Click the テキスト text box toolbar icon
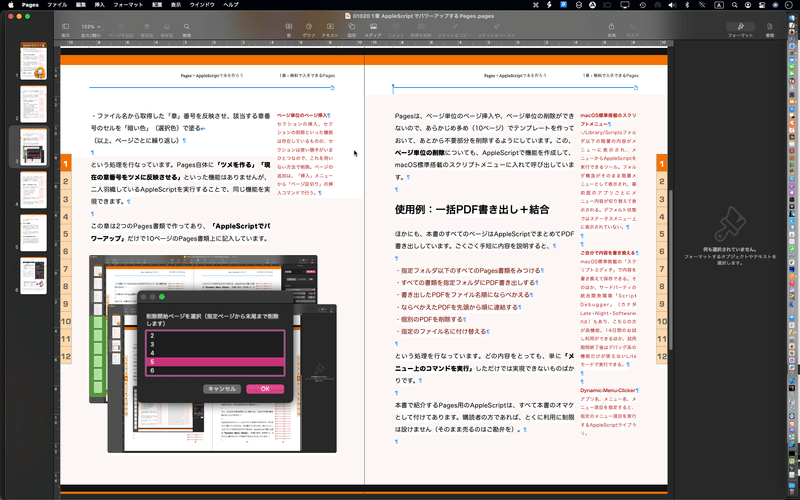The width and height of the screenshot is (800, 500). (330, 27)
